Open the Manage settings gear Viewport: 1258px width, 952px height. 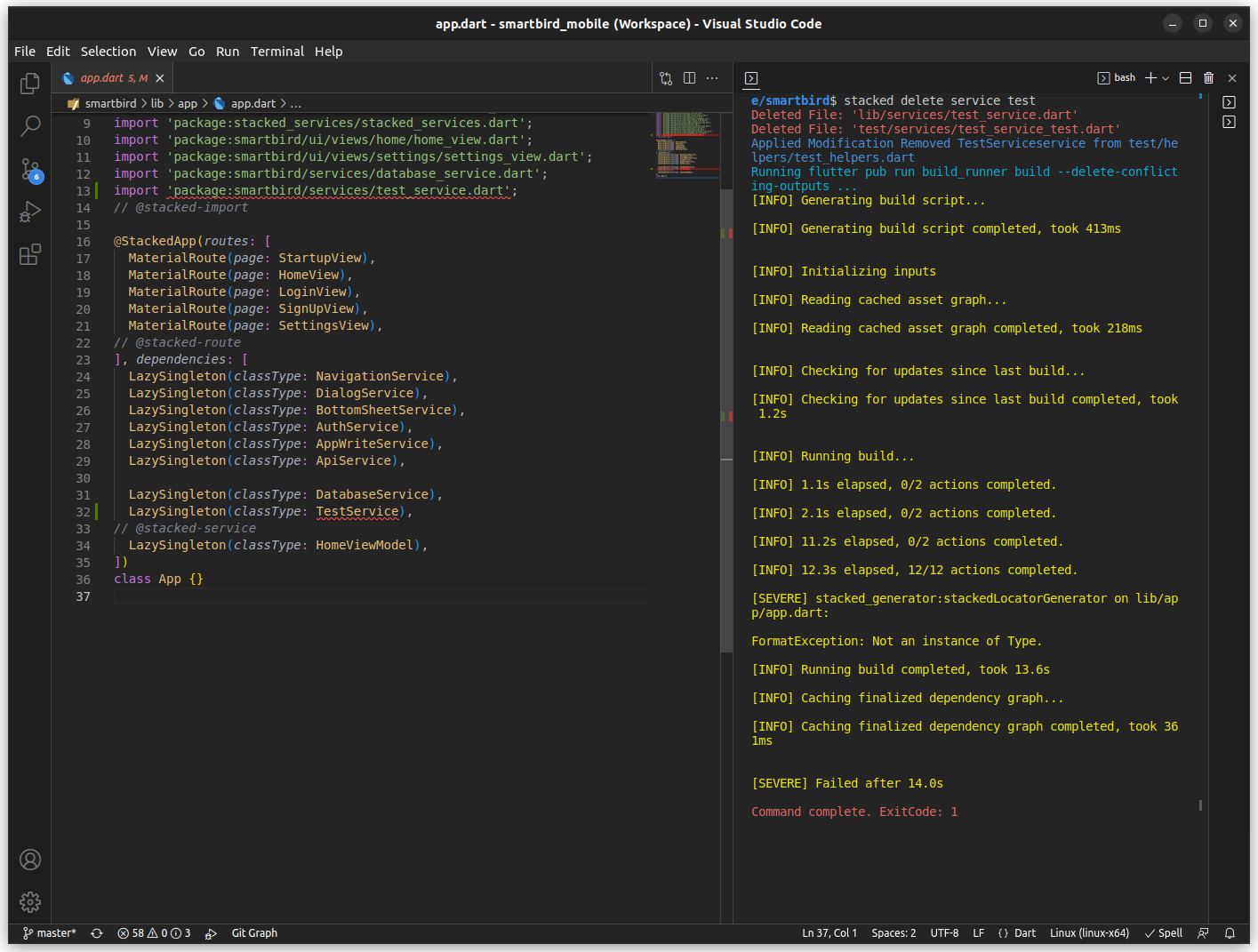pos(29,901)
